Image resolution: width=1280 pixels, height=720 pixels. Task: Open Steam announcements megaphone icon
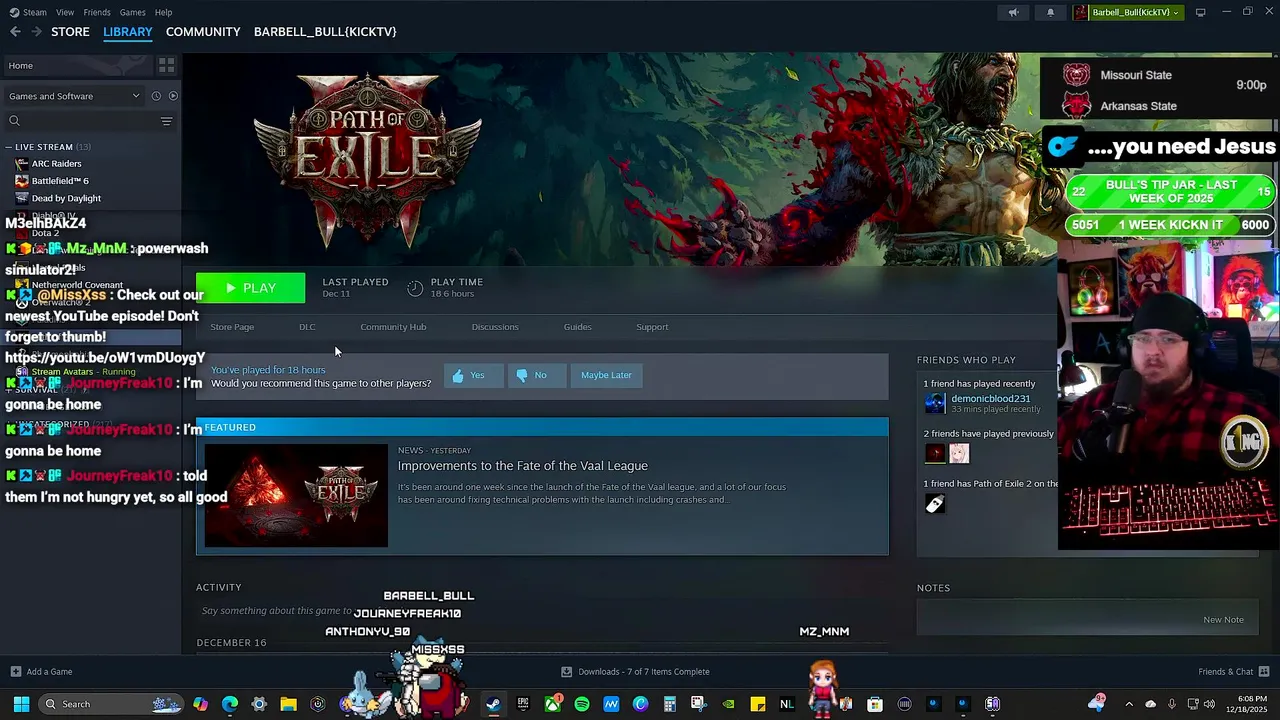(1013, 12)
